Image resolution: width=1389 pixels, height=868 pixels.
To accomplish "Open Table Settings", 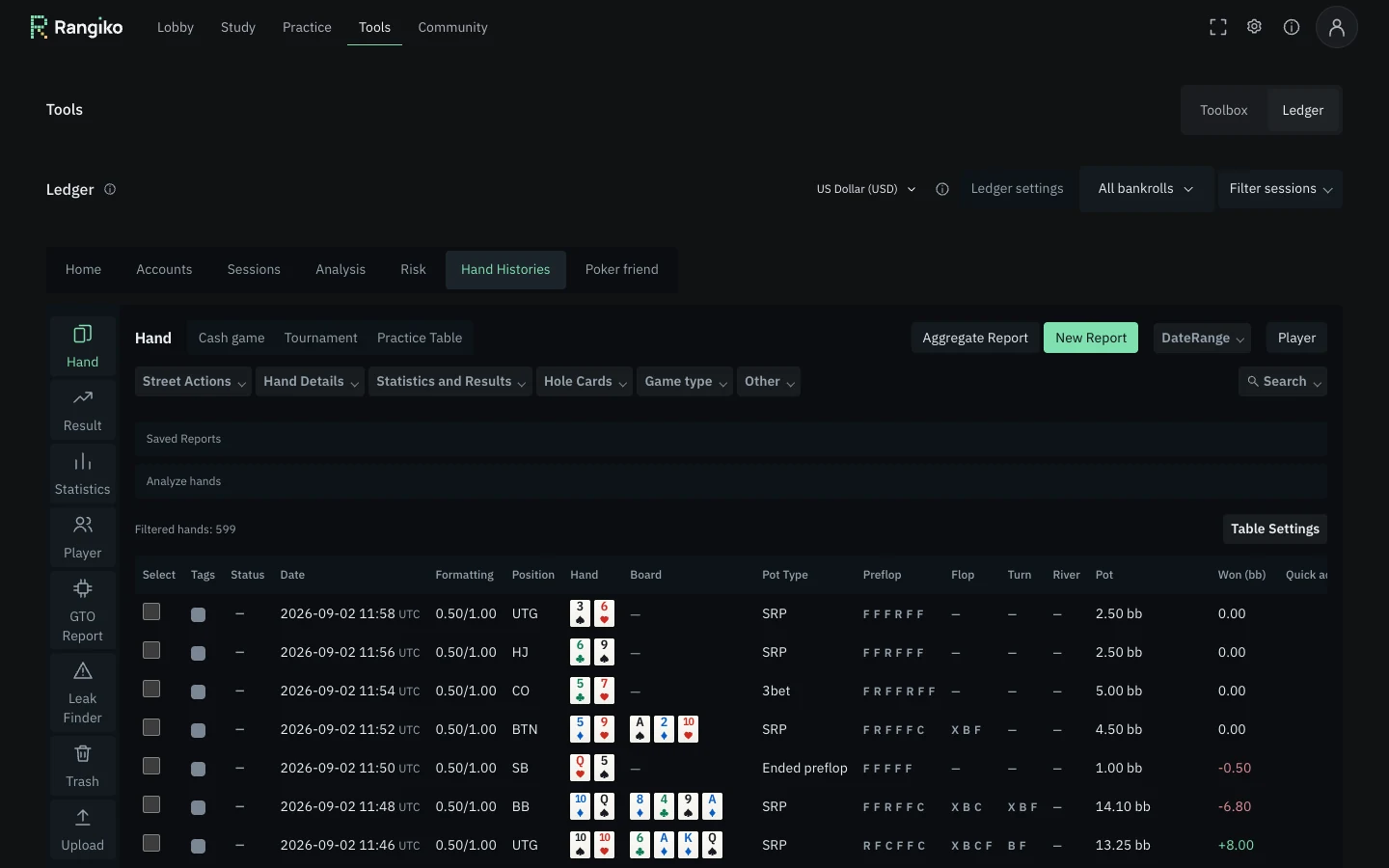I will click(1275, 529).
